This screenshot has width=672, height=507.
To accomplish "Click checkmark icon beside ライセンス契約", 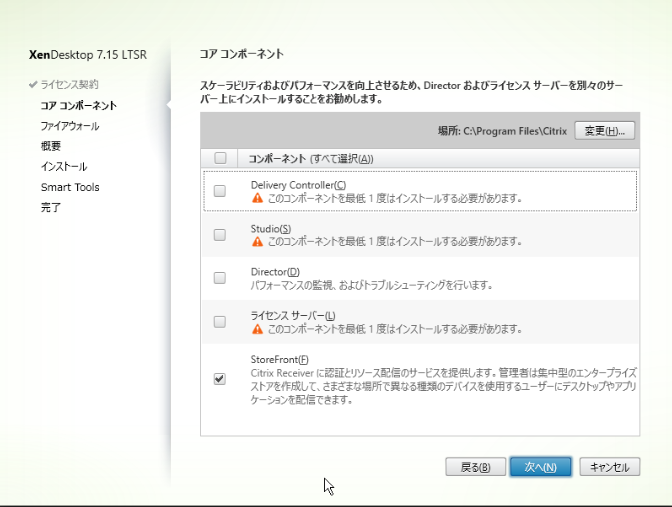I will tap(33, 84).
